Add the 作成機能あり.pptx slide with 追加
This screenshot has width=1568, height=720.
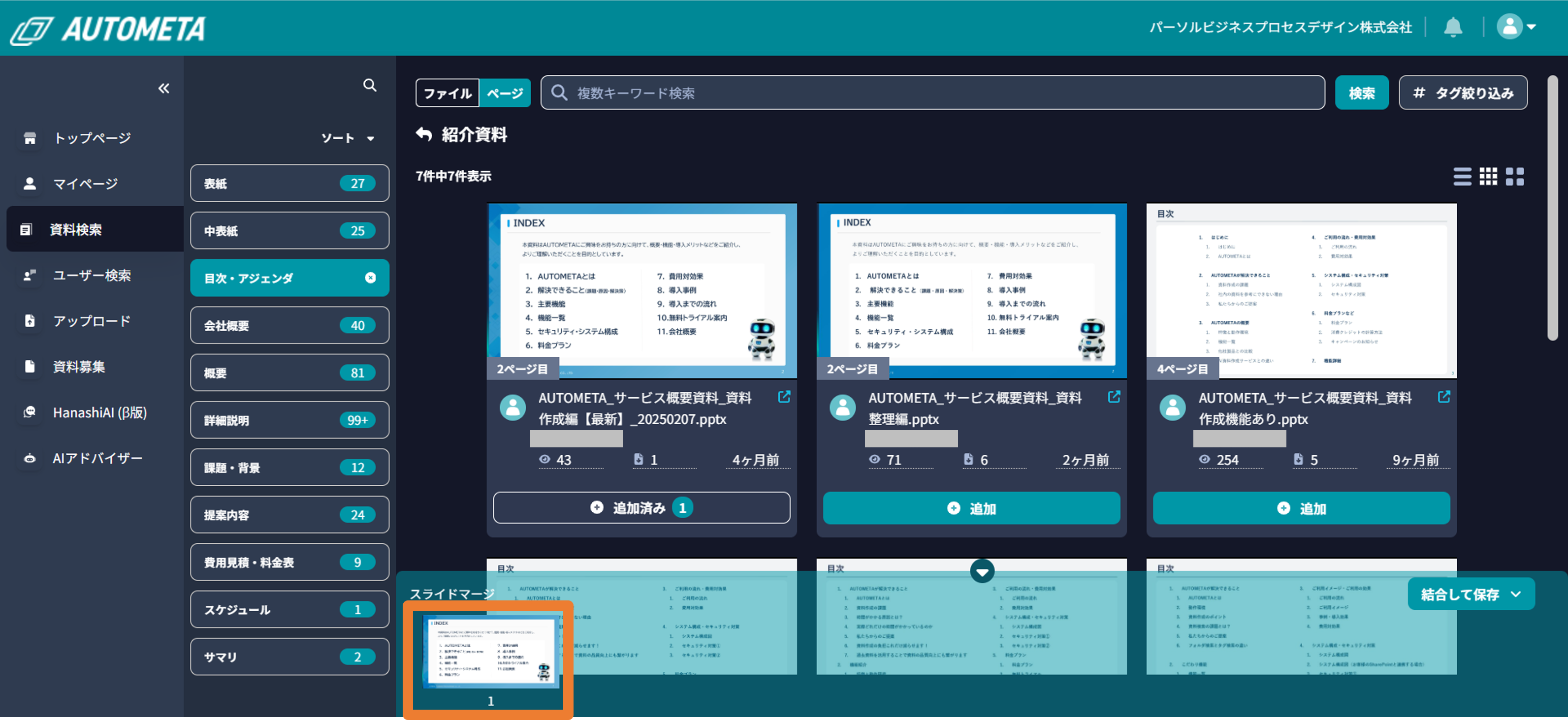point(1301,507)
